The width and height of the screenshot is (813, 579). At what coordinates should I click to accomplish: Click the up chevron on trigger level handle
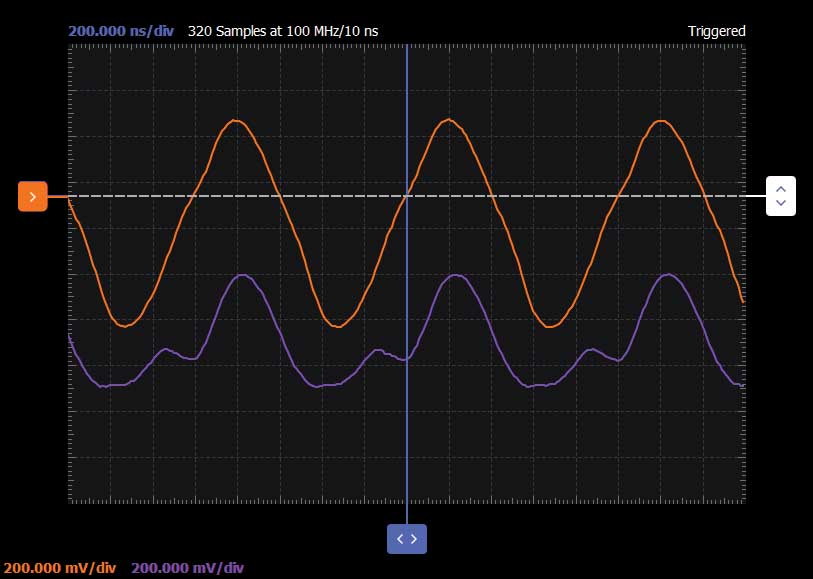pos(781,189)
